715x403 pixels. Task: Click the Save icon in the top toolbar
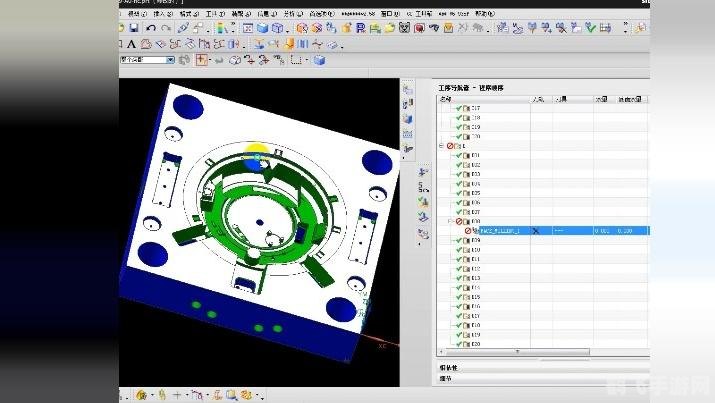tap(134, 28)
